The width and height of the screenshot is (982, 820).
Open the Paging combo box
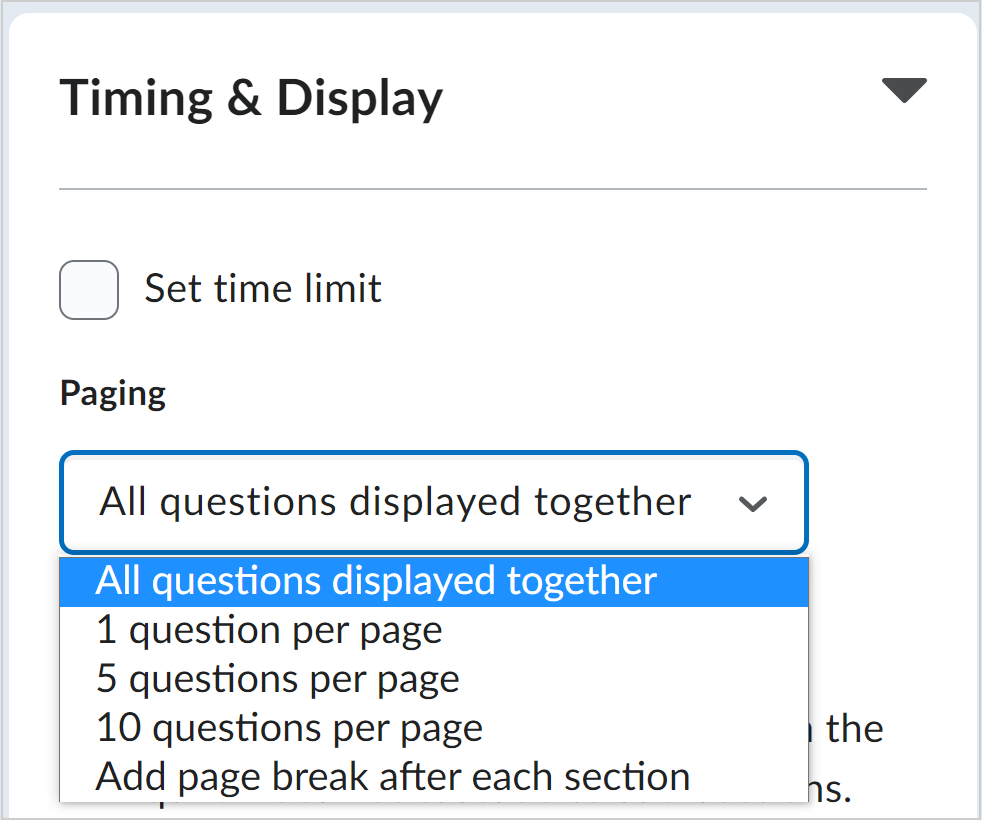pyautogui.click(x=433, y=503)
